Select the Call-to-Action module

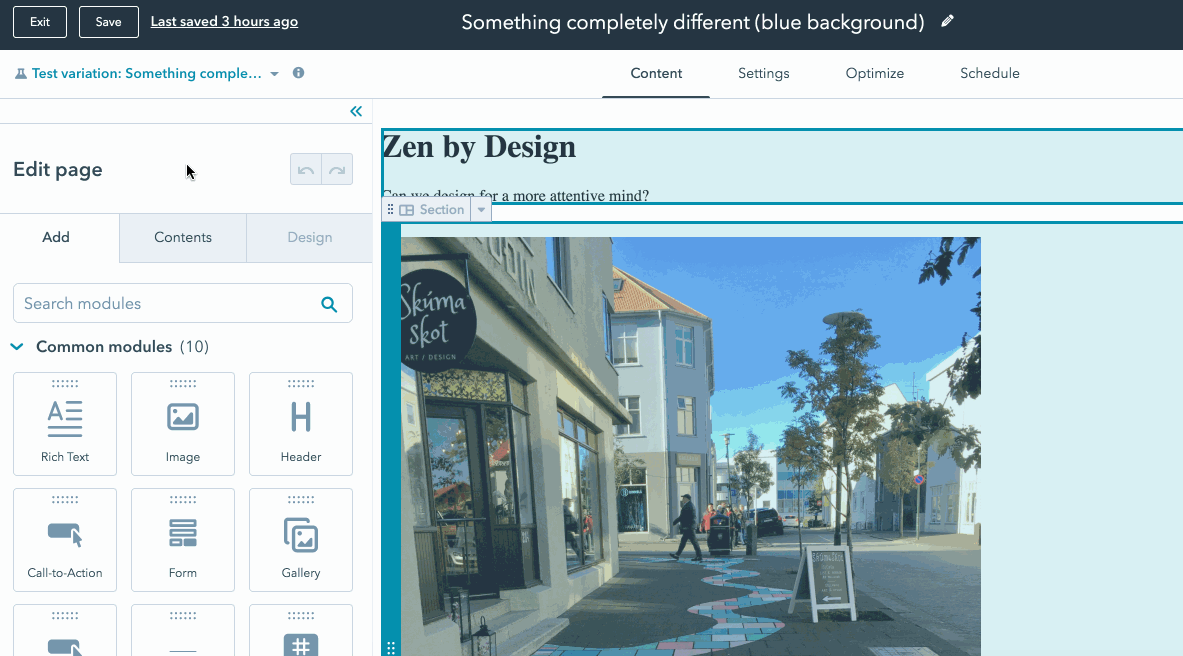pyautogui.click(x=65, y=541)
